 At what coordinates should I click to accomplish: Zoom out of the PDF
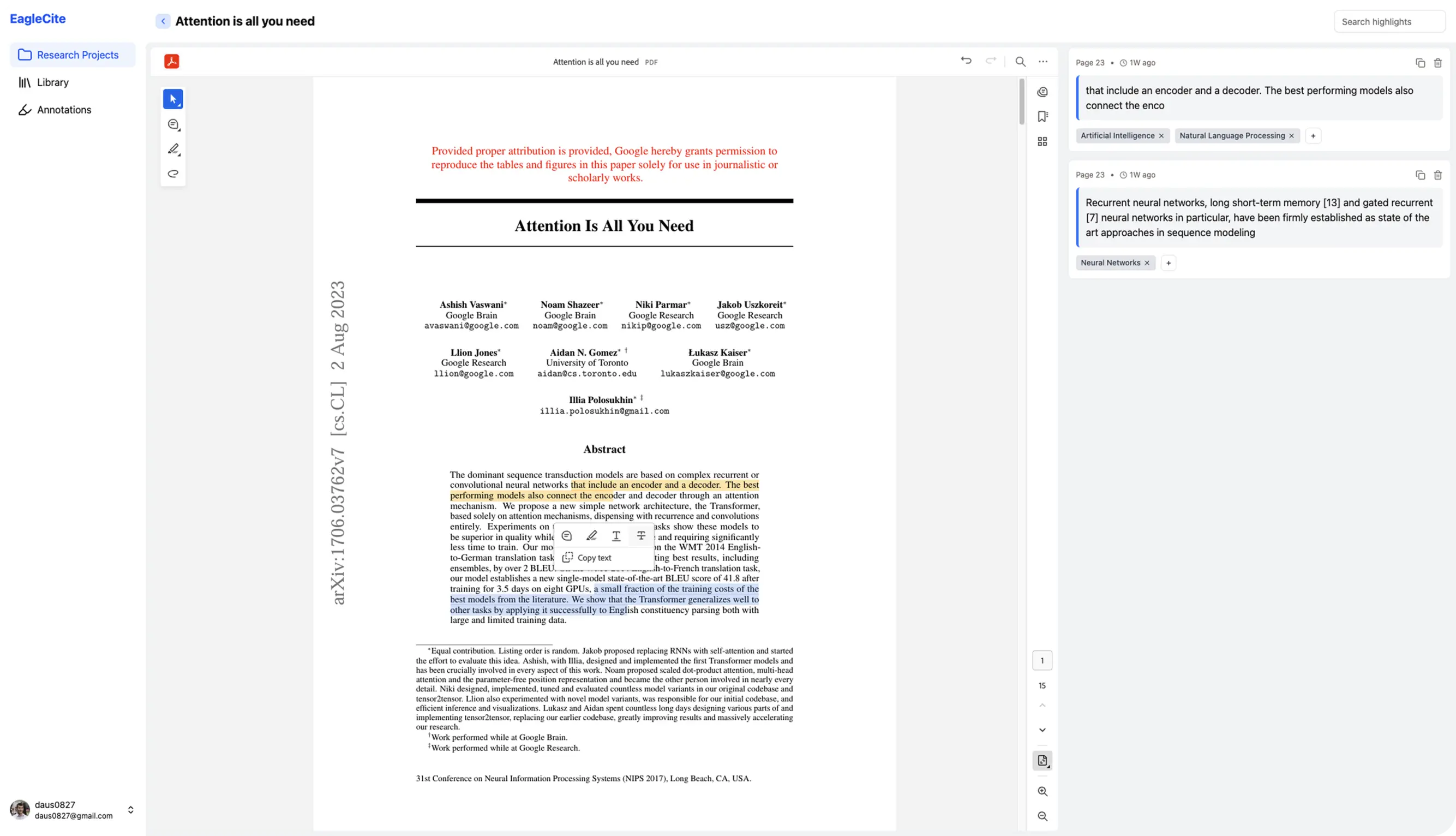coord(1042,816)
